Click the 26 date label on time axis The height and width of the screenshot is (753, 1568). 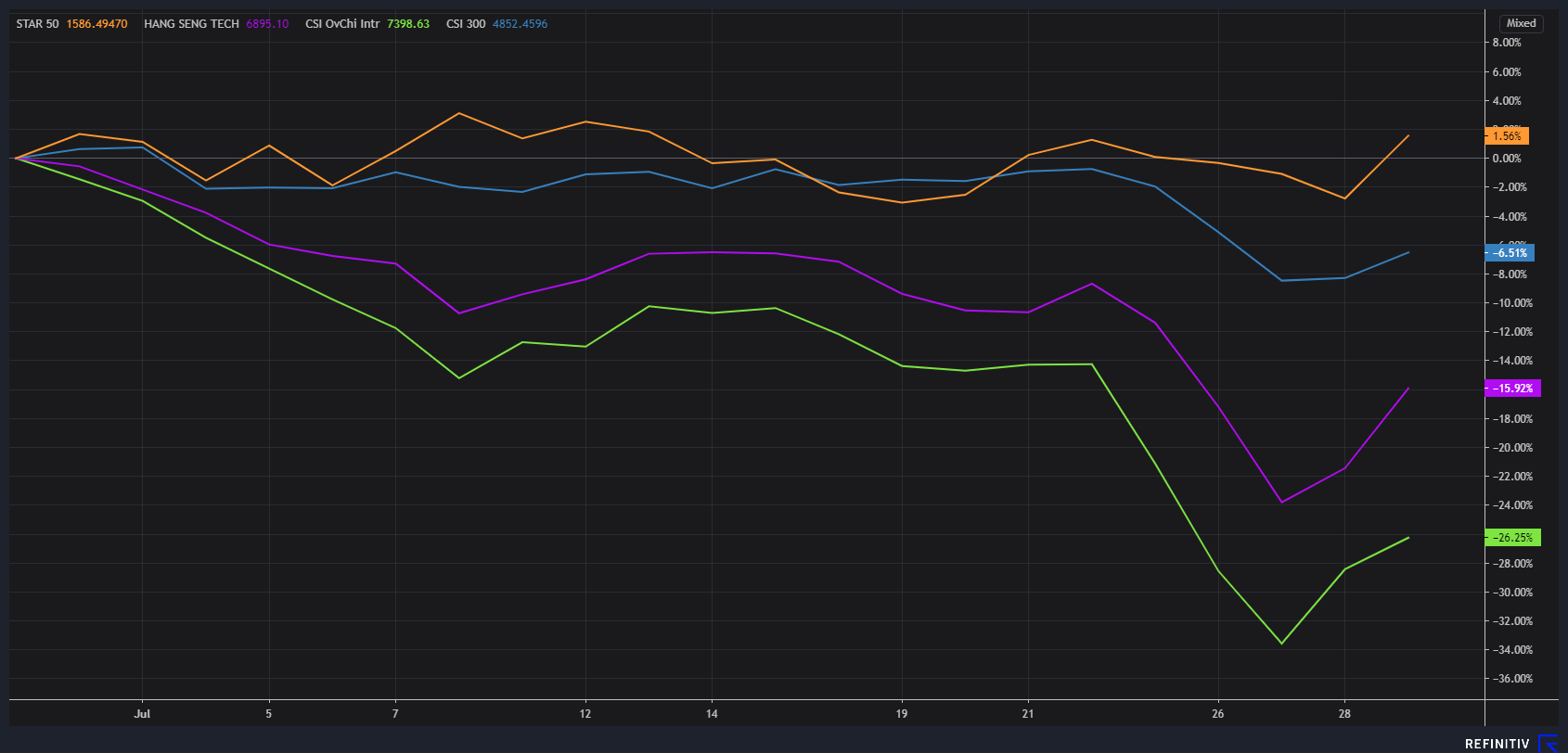1217,714
